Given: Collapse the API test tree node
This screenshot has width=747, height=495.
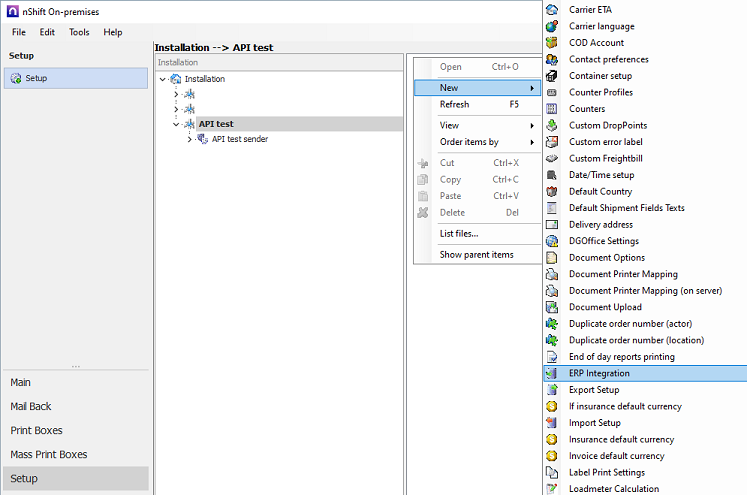Looking at the screenshot, I should click(x=176, y=124).
